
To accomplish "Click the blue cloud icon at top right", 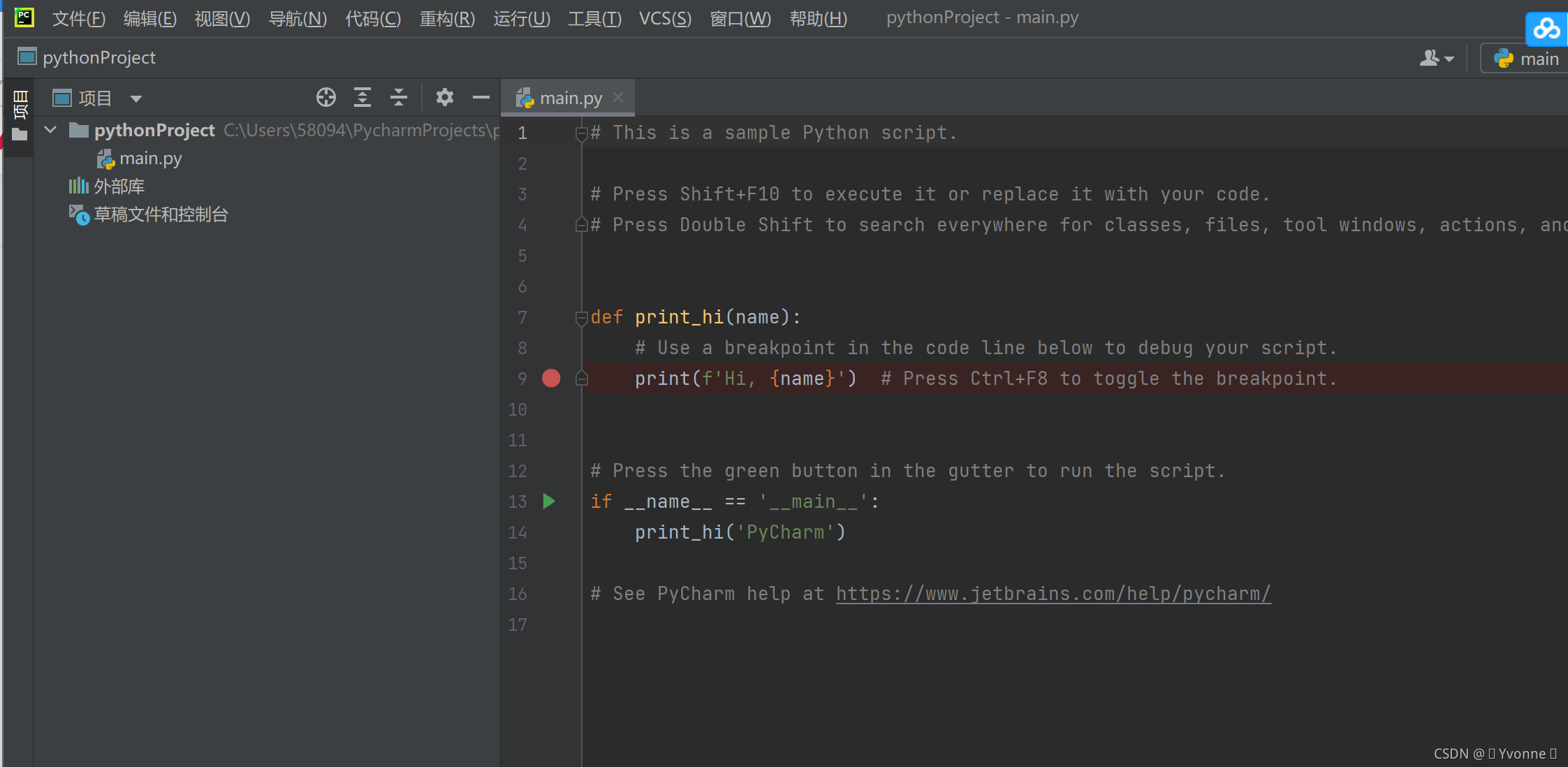I will [x=1546, y=29].
